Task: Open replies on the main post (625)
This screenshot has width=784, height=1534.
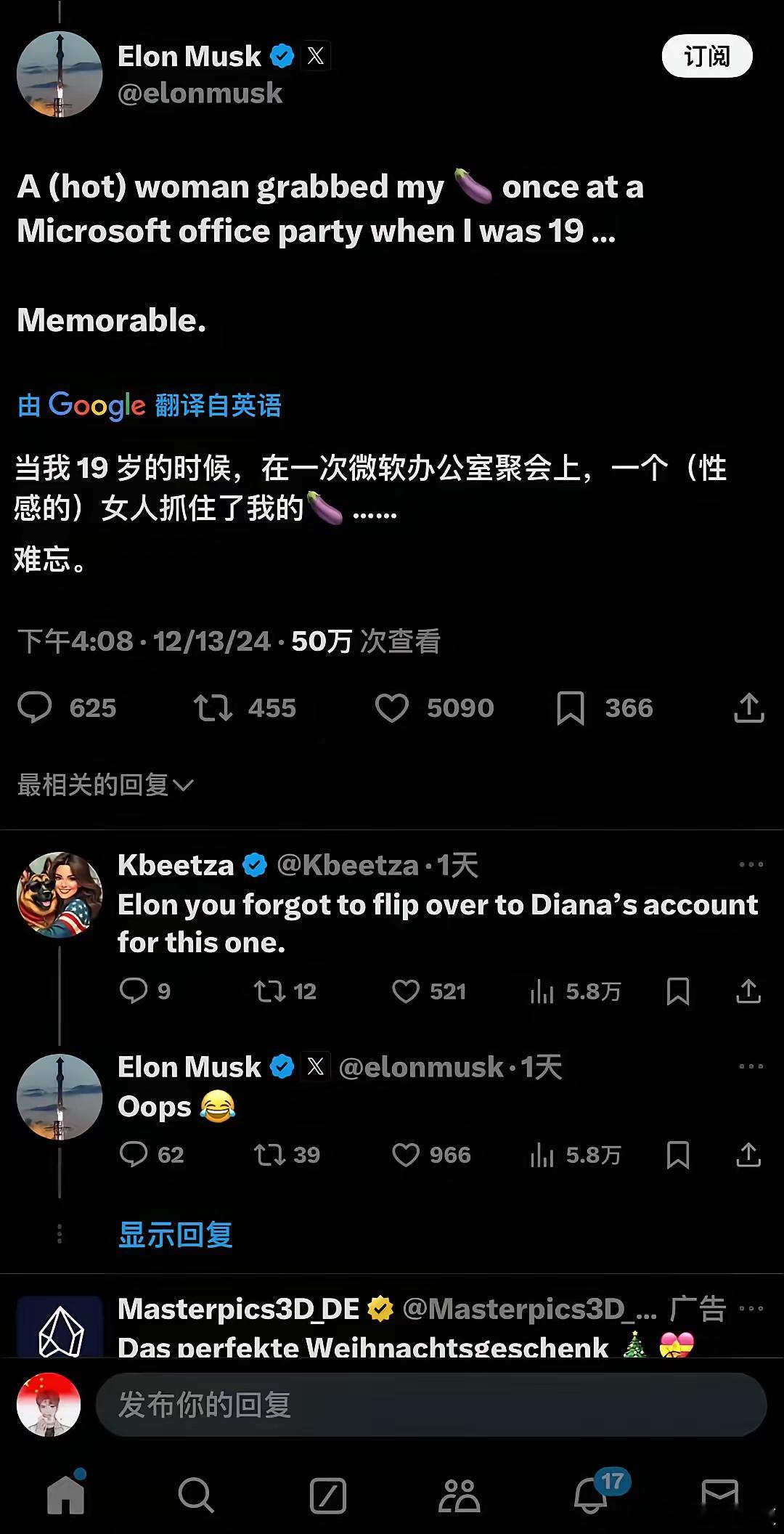Action: [x=34, y=708]
